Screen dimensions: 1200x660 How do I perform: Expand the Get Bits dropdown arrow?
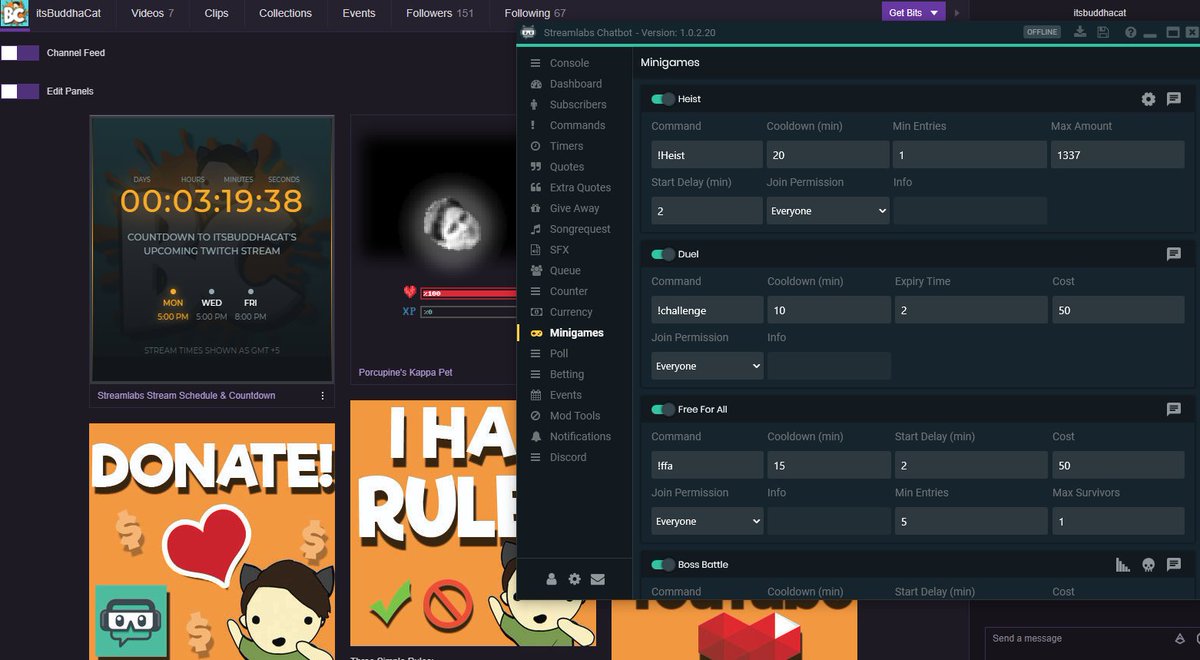pos(934,13)
